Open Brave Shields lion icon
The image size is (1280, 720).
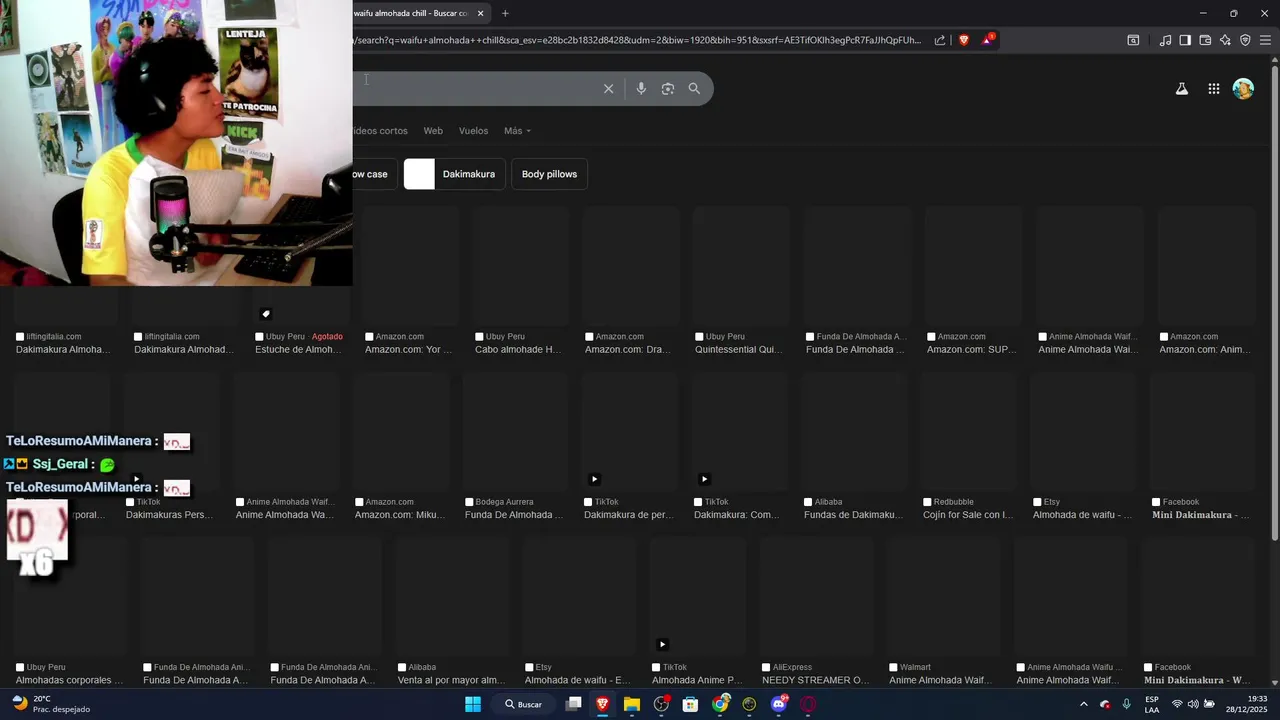pyautogui.click(x=964, y=40)
